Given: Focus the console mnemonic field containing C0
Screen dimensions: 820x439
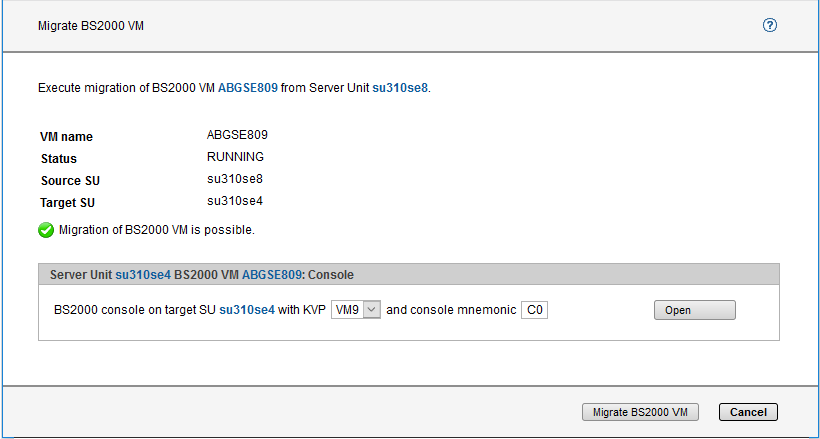Looking at the screenshot, I should [x=535, y=310].
